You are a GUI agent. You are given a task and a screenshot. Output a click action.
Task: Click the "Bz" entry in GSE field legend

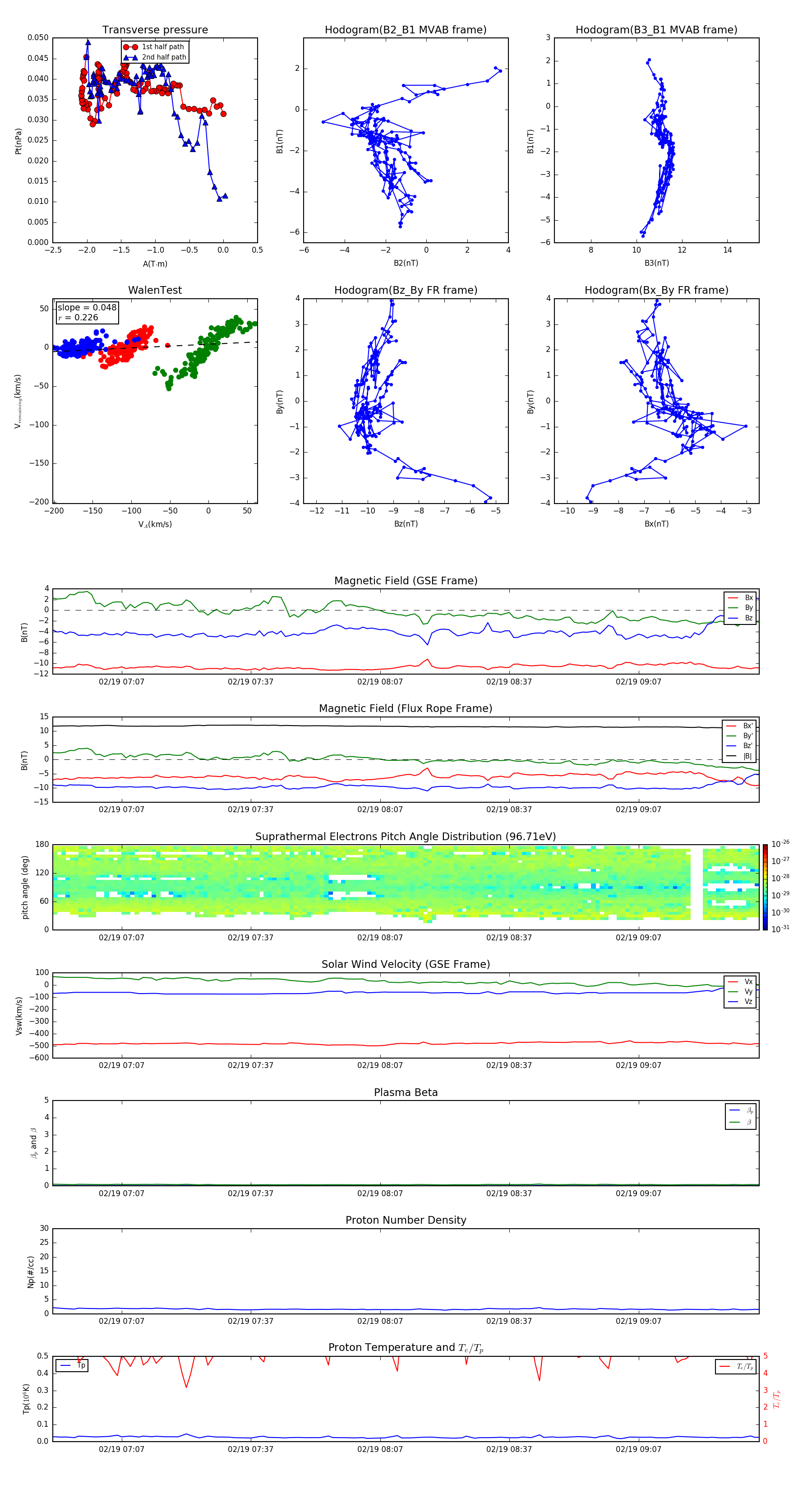[740, 619]
